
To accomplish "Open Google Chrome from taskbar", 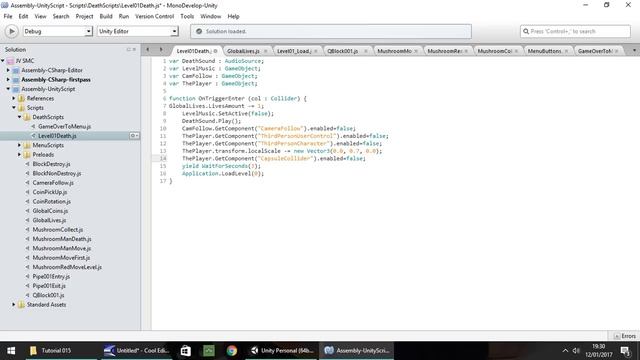I will (232, 351).
